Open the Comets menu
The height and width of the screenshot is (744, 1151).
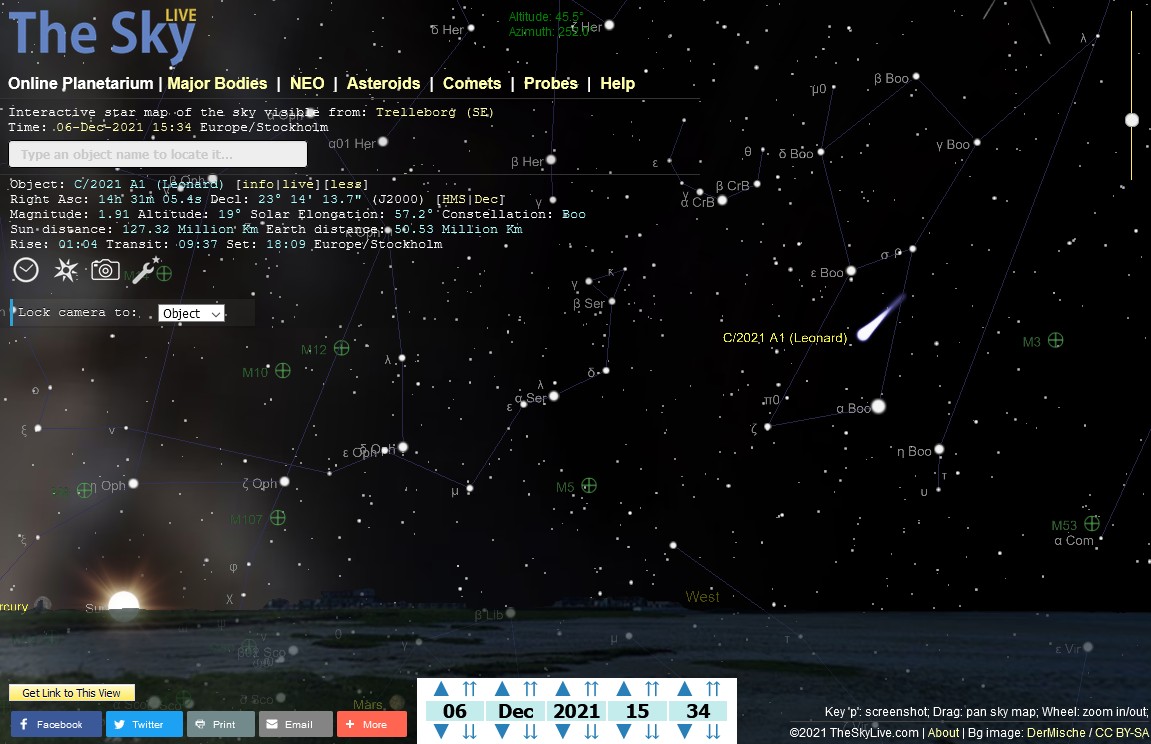(472, 83)
